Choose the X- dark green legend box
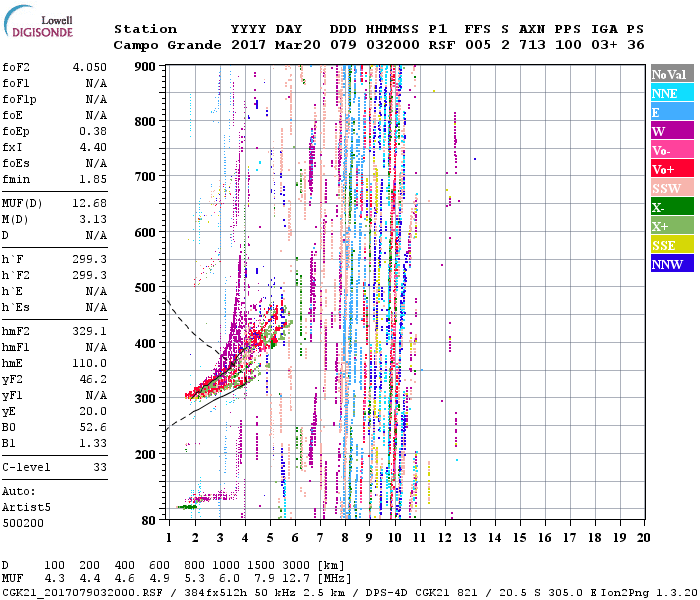 [672, 207]
